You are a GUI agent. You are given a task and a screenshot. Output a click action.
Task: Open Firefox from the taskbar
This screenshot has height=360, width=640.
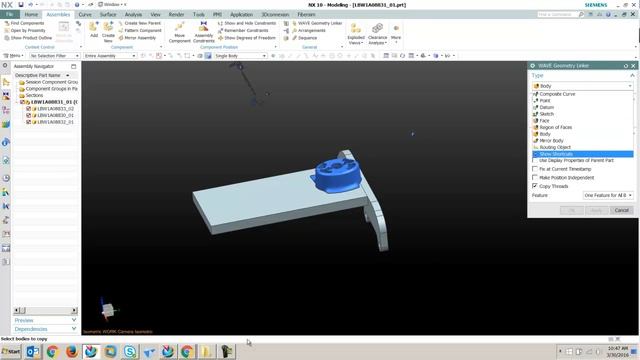coord(72,351)
